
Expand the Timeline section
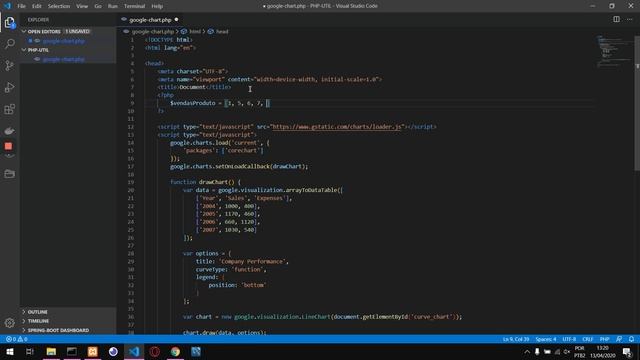point(38,321)
